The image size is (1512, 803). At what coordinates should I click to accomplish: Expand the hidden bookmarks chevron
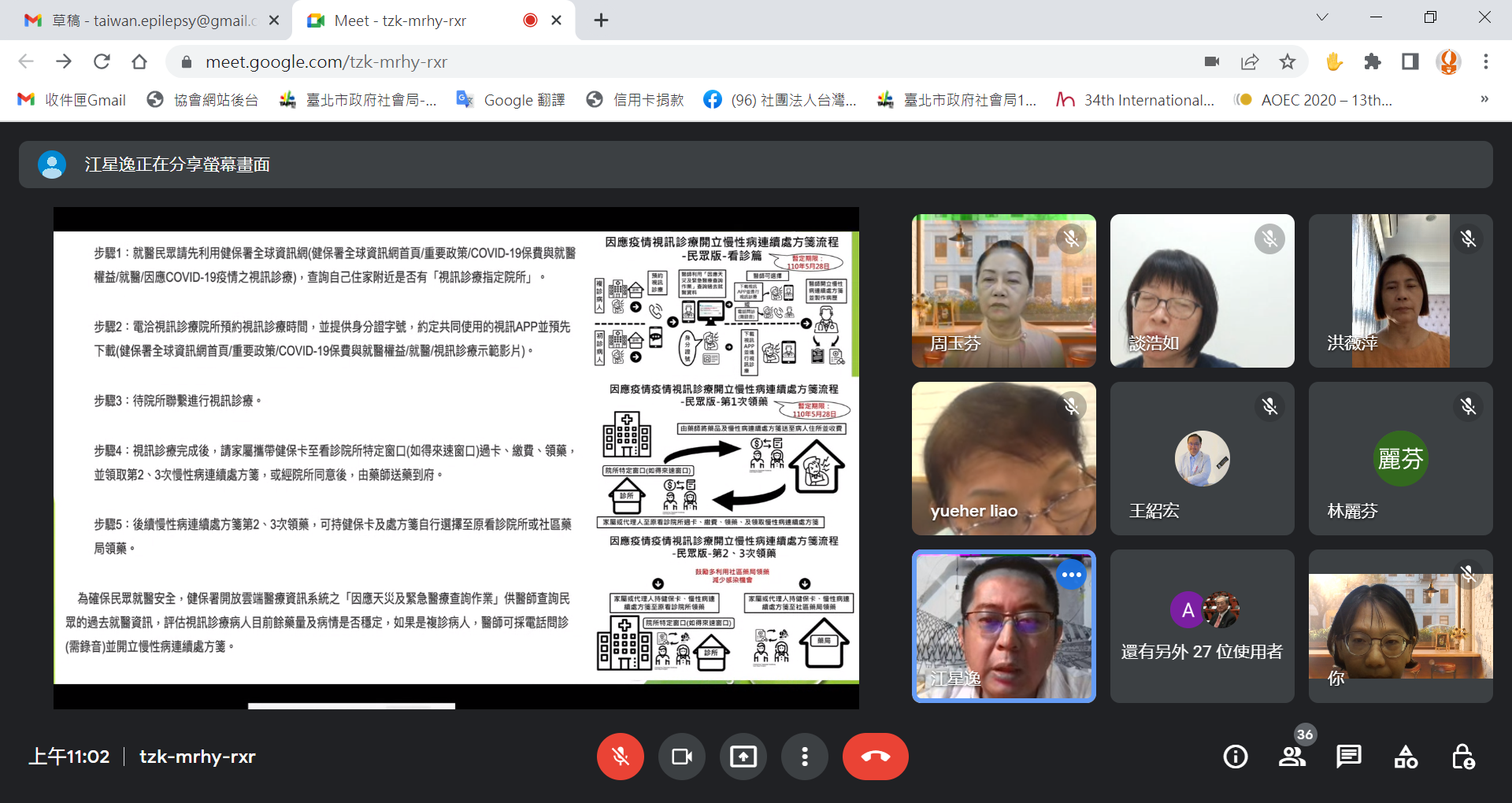pyautogui.click(x=1484, y=99)
